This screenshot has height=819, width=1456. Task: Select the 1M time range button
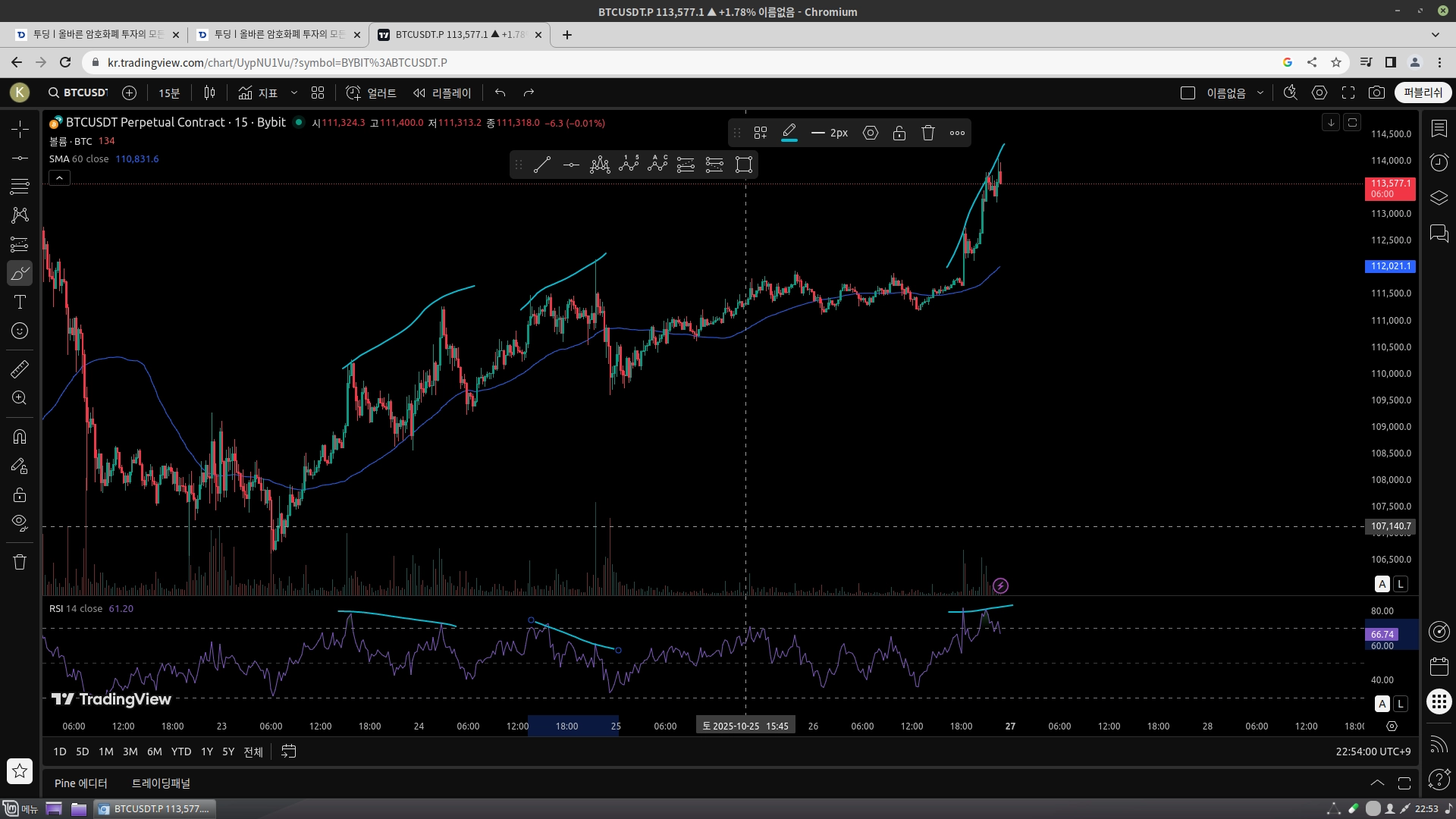tap(105, 752)
